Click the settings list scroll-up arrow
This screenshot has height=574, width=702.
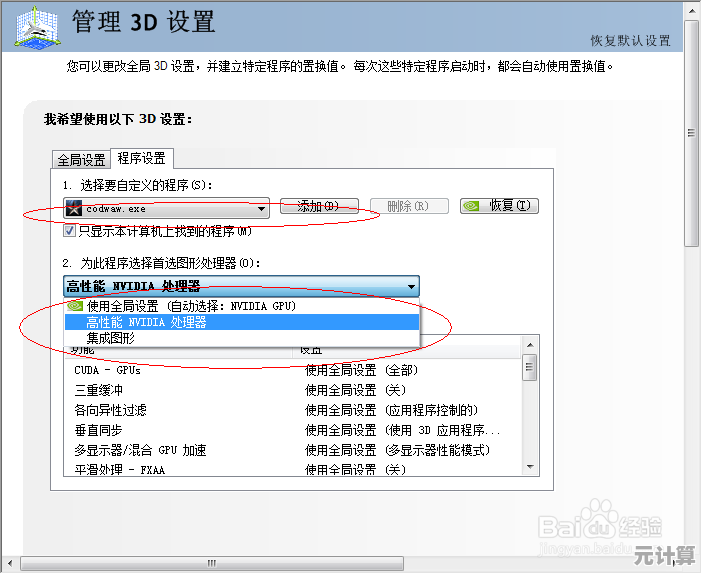(530, 343)
